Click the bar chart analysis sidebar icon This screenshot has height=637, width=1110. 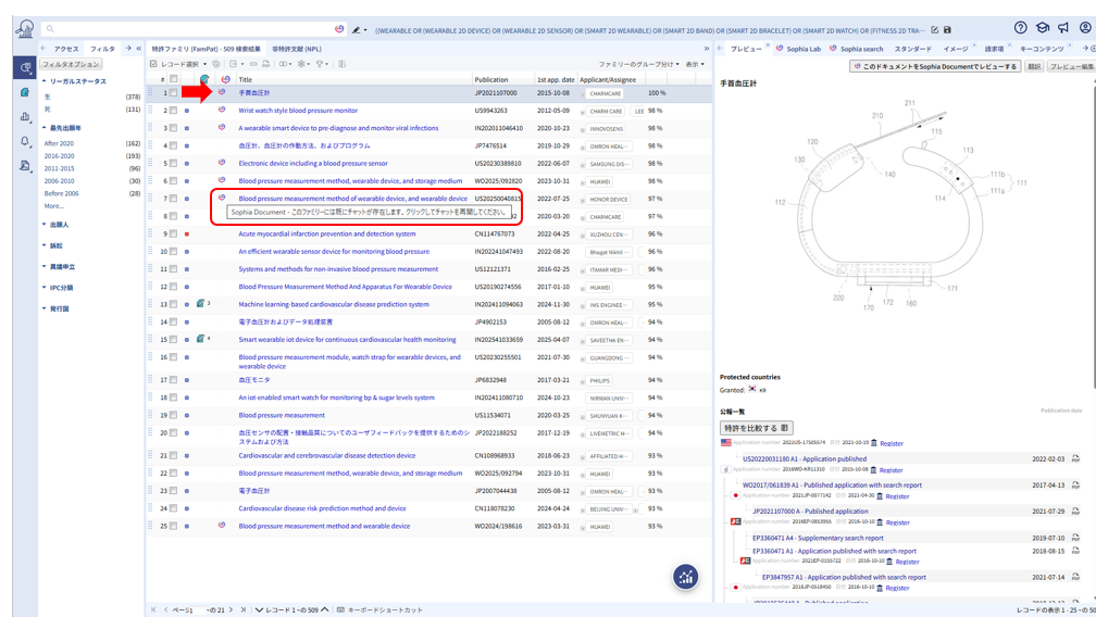tap(25, 117)
